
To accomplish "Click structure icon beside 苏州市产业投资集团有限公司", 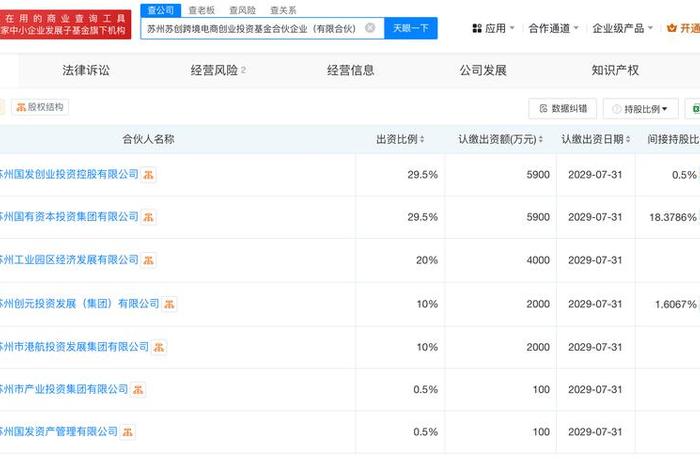I will coord(138,390).
